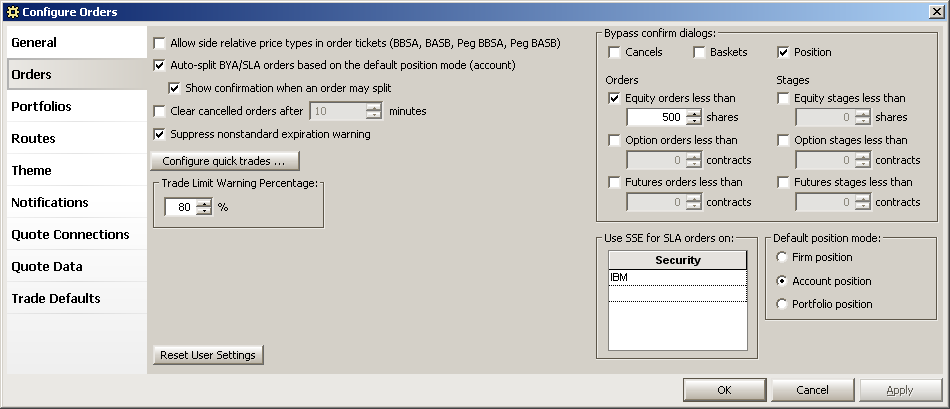Select the IBM row in Security list
This screenshot has width=950, height=409.
676,277
